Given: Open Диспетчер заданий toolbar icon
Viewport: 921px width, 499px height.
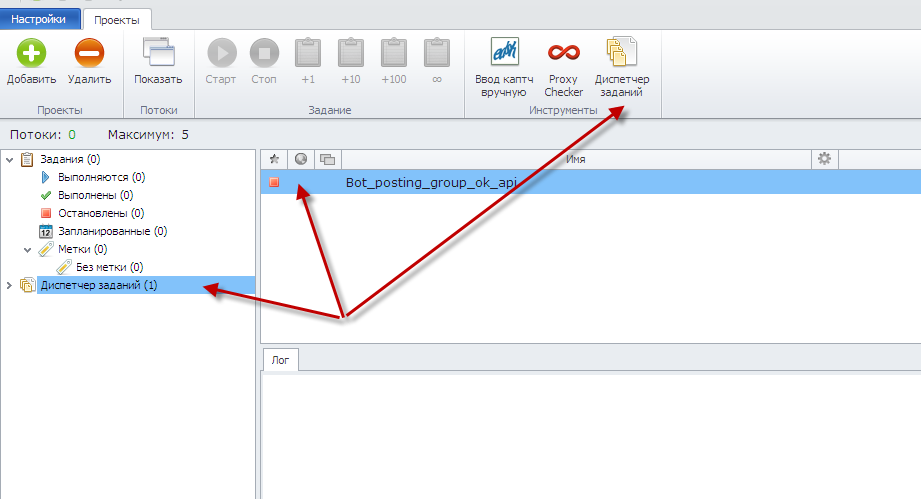Looking at the screenshot, I should pyautogui.click(x=621, y=52).
